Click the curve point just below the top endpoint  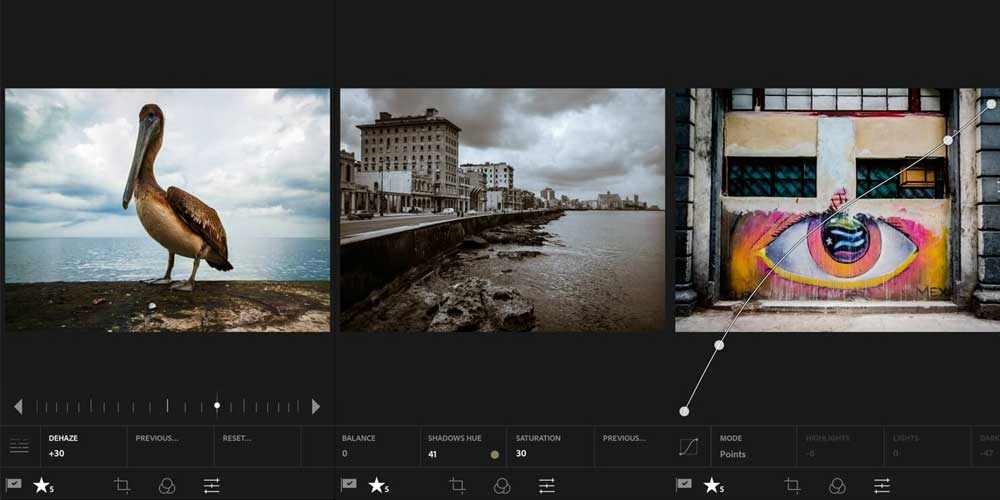(948, 140)
